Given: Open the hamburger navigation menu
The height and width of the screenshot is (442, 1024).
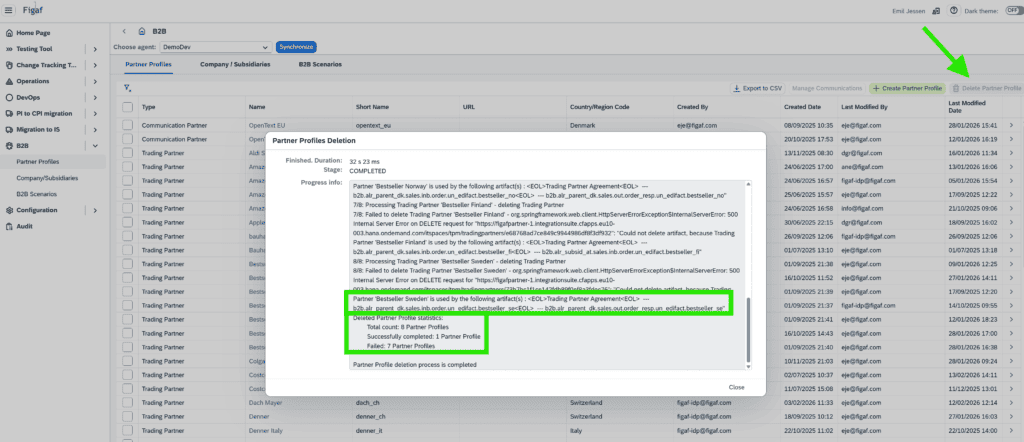Looking at the screenshot, I should [8, 10].
